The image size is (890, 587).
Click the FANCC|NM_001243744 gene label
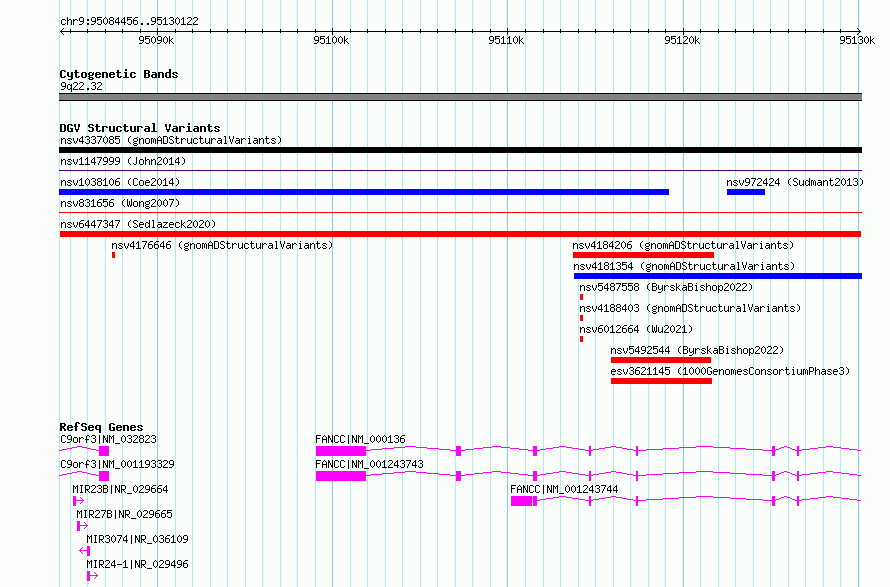point(564,489)
